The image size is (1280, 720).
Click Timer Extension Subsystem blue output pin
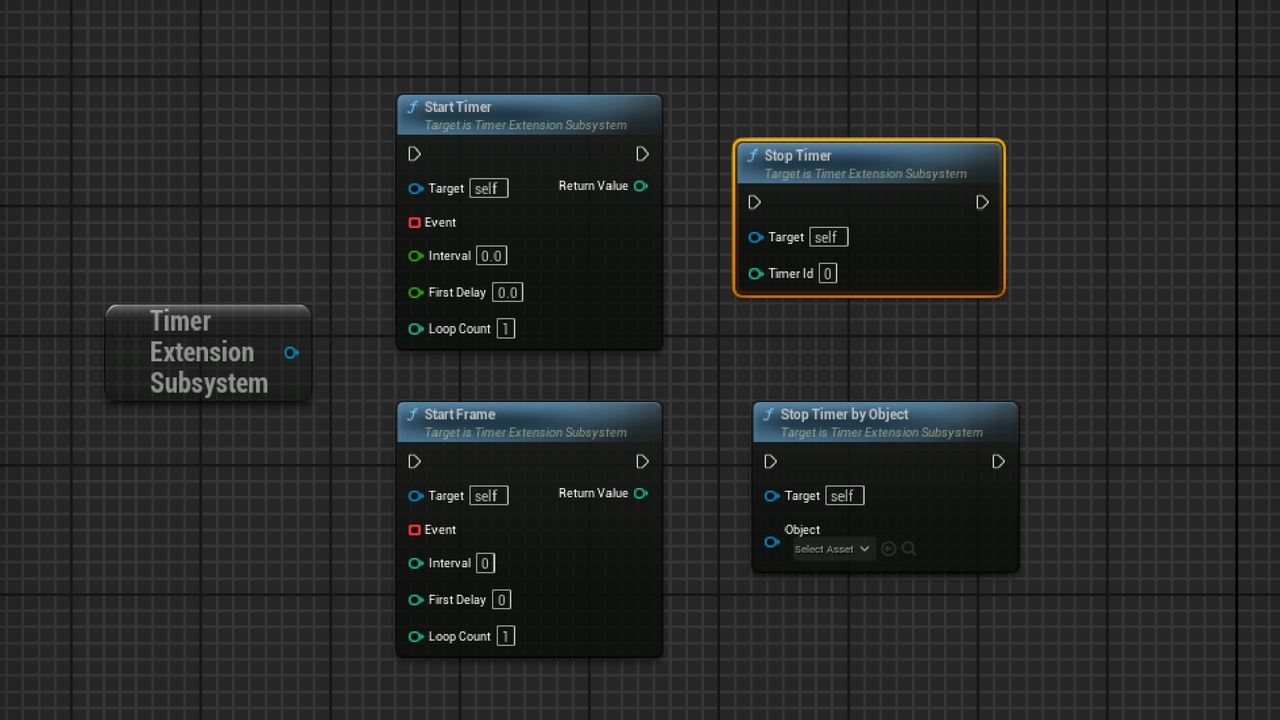tap(291, 353)
